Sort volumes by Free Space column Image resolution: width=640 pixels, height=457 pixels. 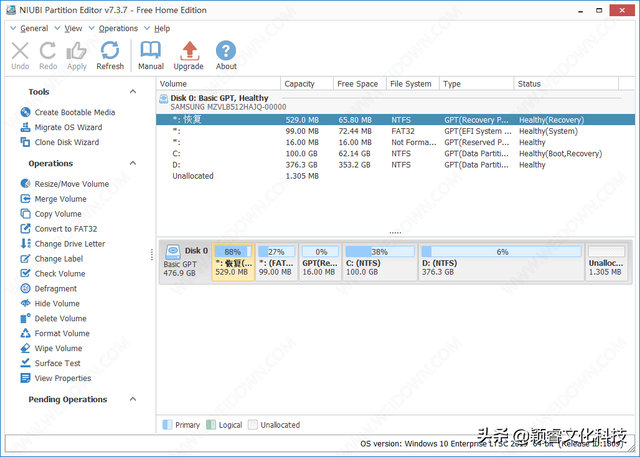point(357,84)
